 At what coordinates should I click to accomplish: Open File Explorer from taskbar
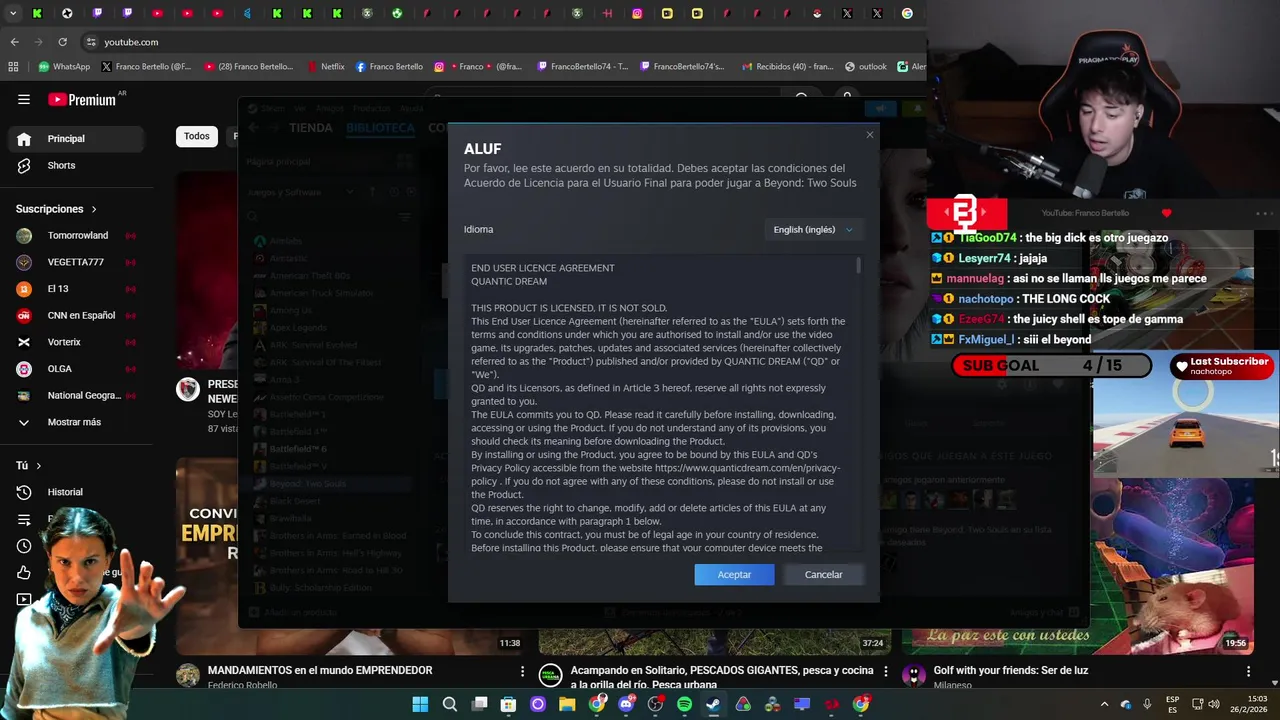(x=567, y=704)
